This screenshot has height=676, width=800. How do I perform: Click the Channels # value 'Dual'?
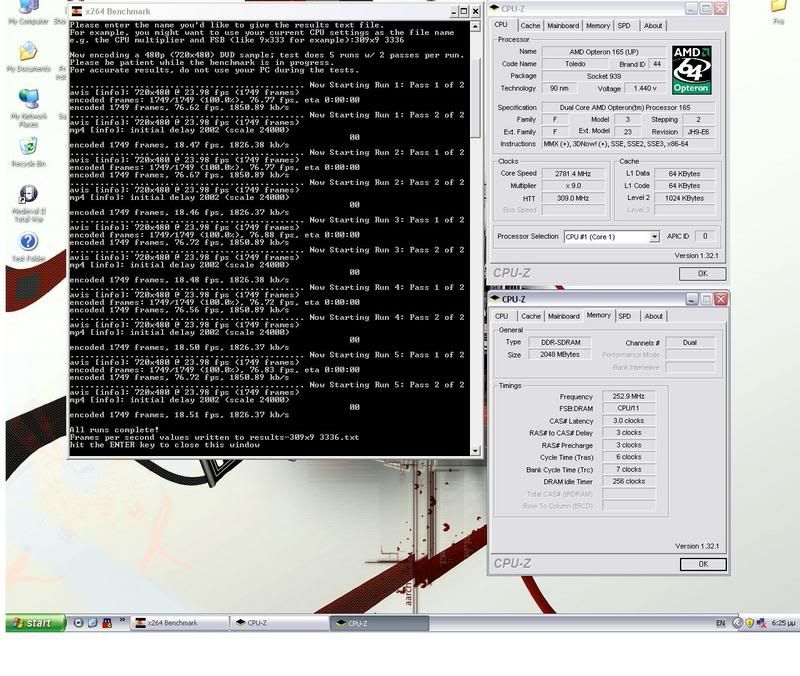click(690, 342)
